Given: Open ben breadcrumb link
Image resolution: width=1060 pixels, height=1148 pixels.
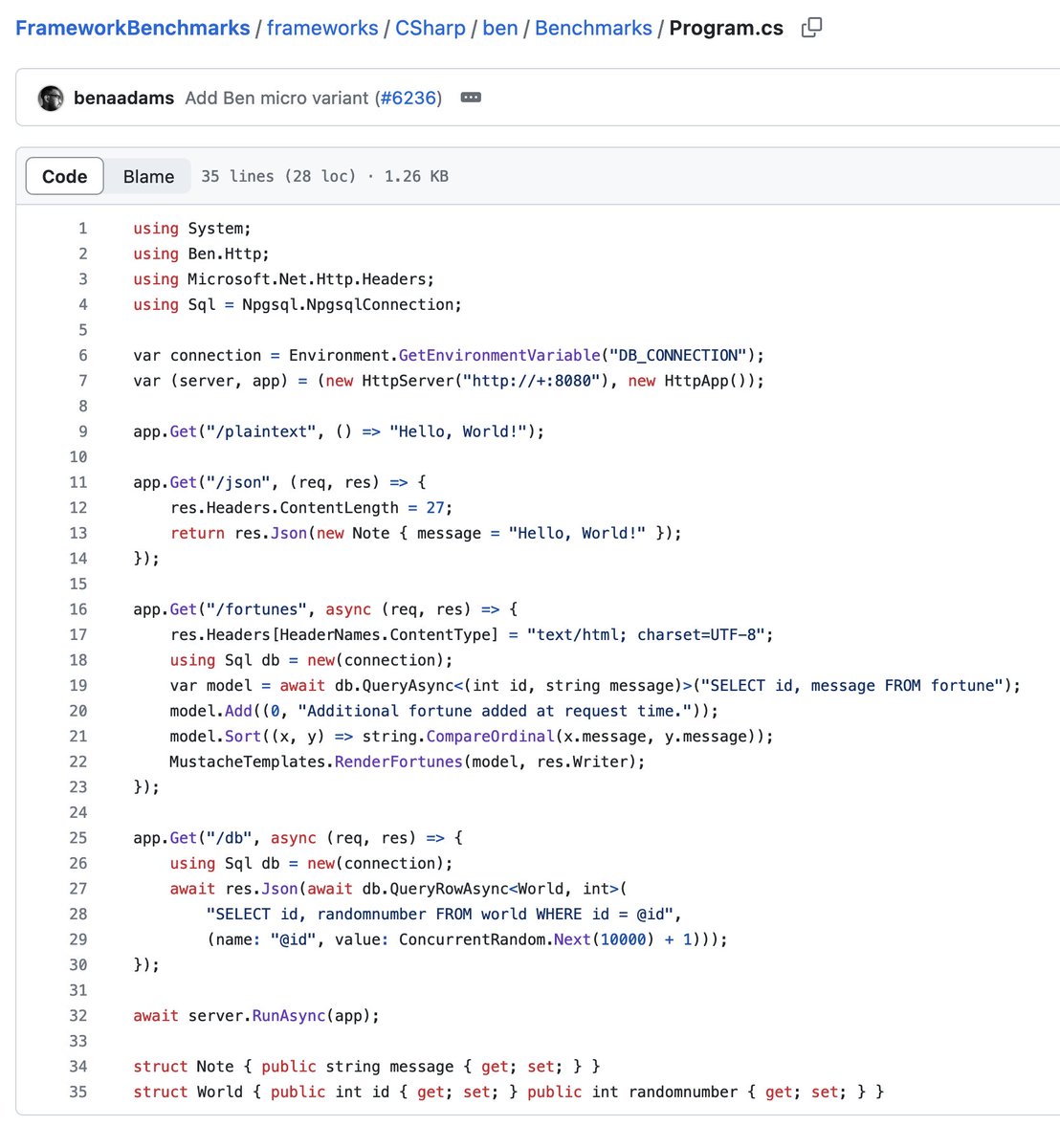Looking at the screenshot, I should click(500, 28).
